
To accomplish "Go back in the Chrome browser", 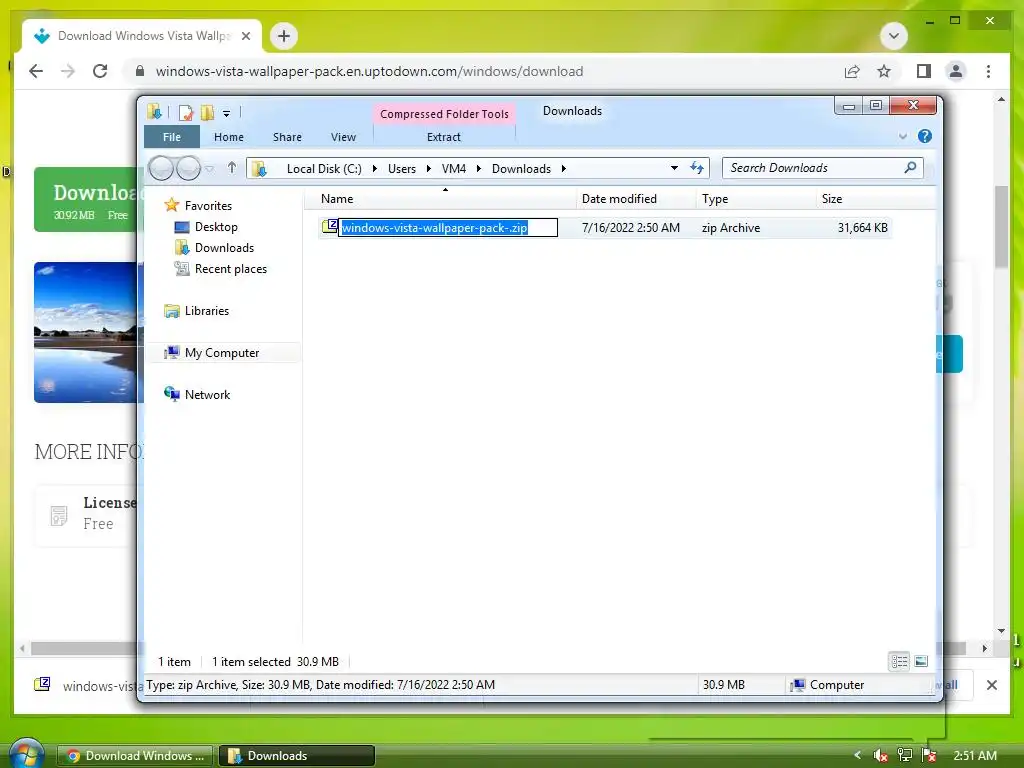I will point(36,71).
